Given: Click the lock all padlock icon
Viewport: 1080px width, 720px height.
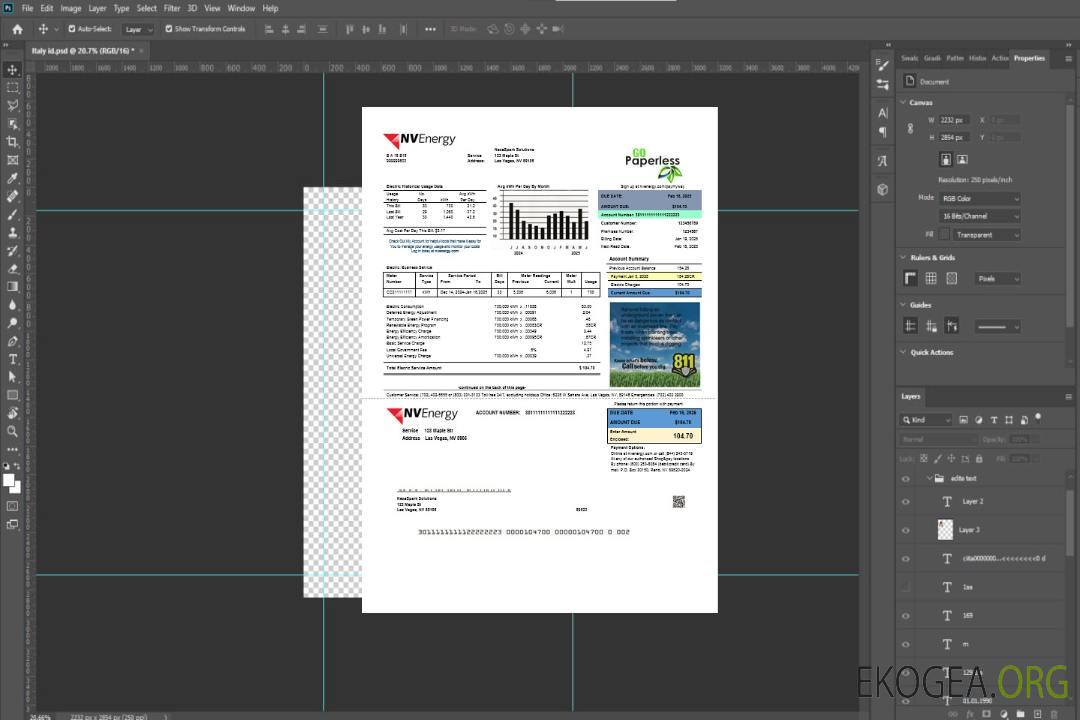Looking at the screenshot, I should (979, 458).
